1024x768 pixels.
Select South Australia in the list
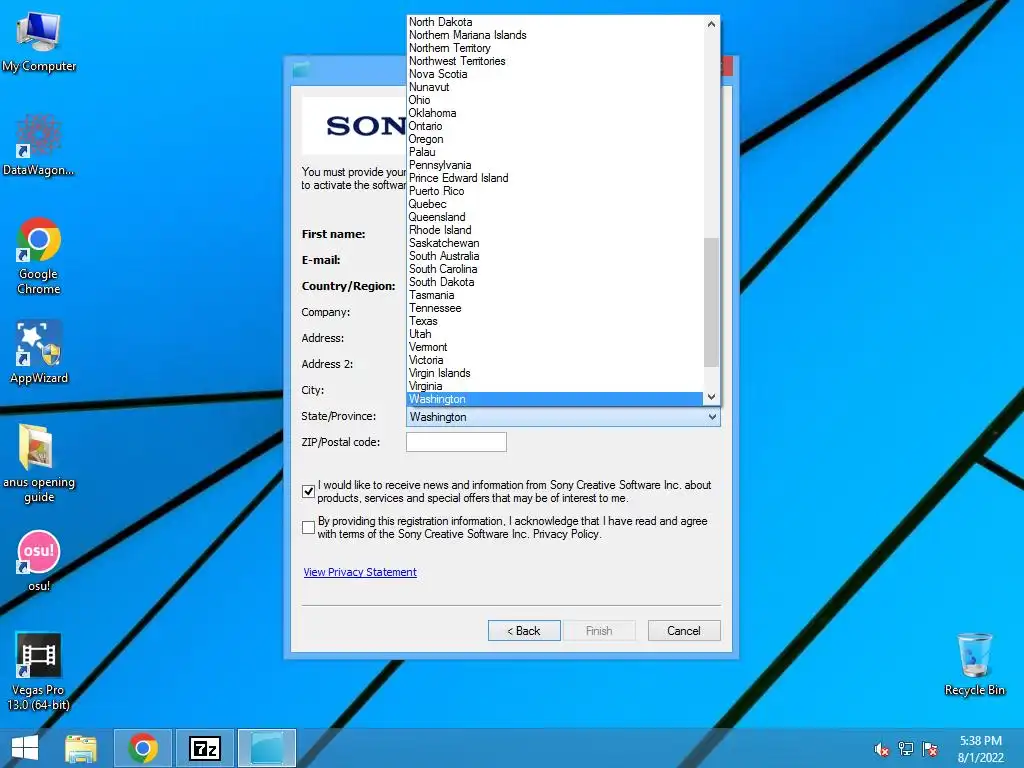pyautogui.click(x=555, y=256)
